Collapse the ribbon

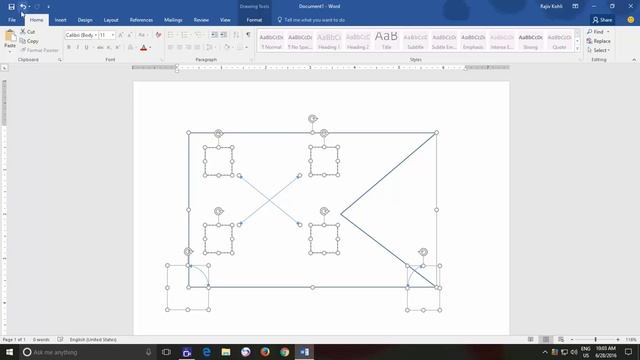click(634, 60)
